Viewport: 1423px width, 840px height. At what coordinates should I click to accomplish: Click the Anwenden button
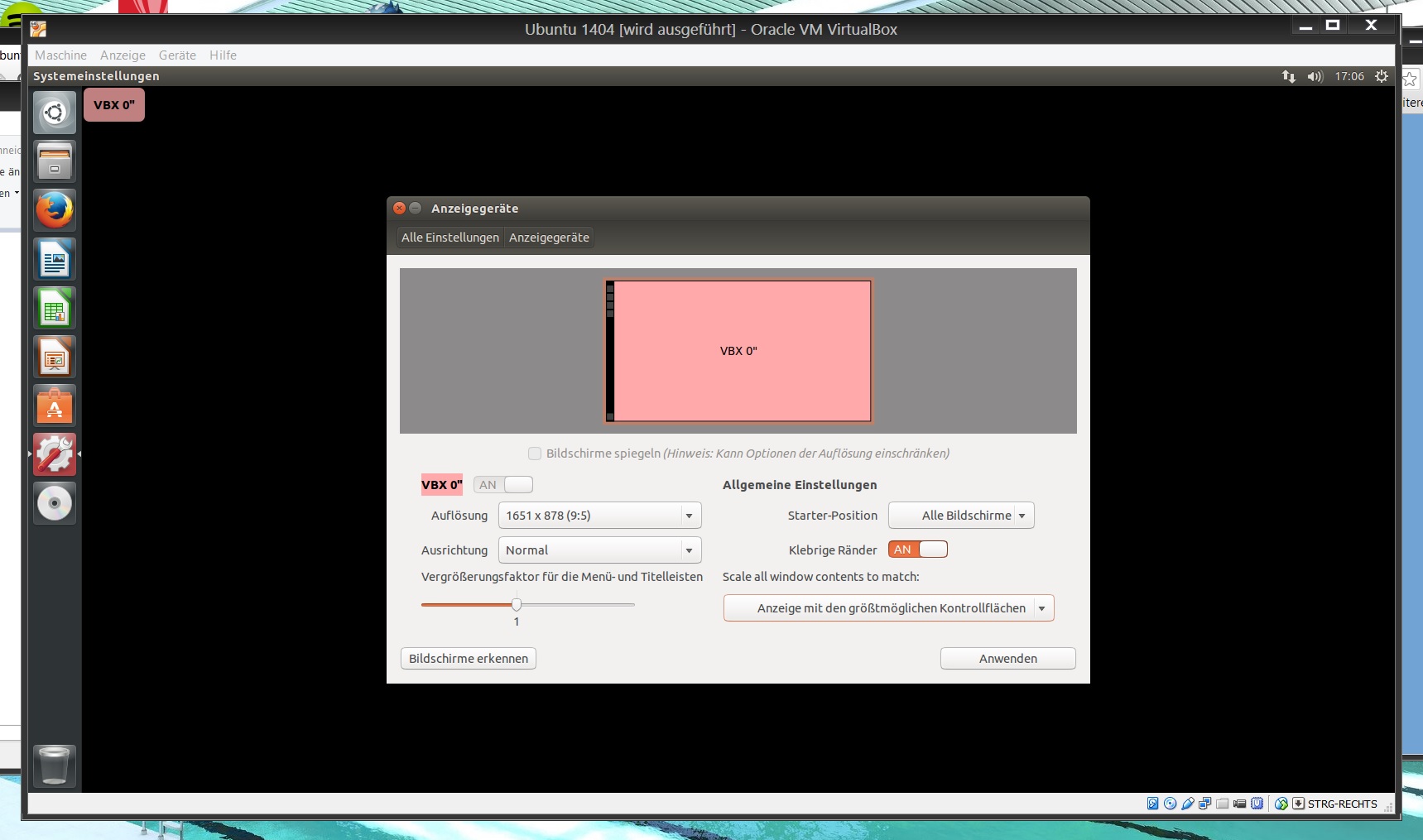coord(1007,659)
